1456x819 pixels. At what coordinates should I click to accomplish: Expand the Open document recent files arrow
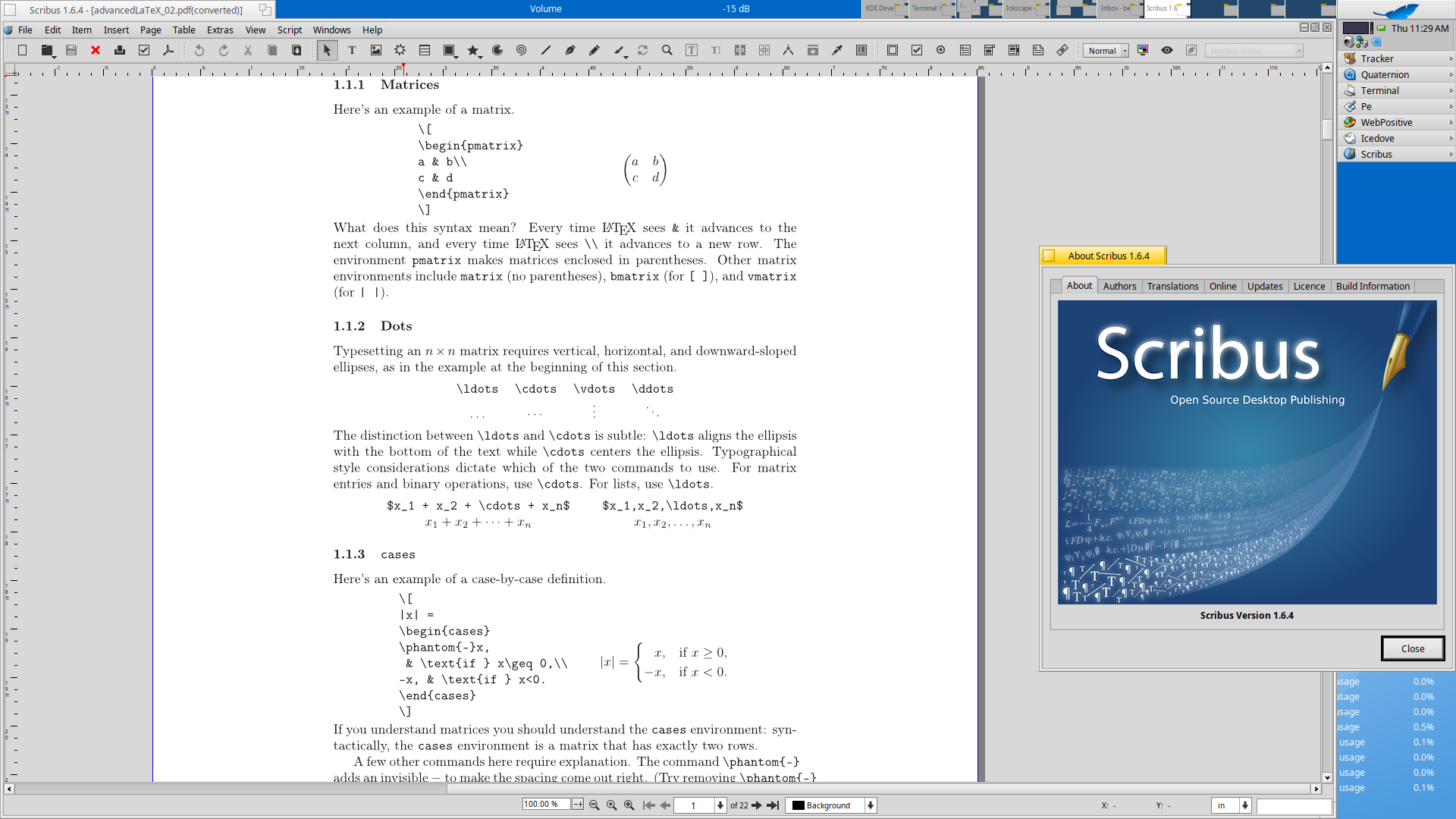pyautogui.click(x=55, y=57)
